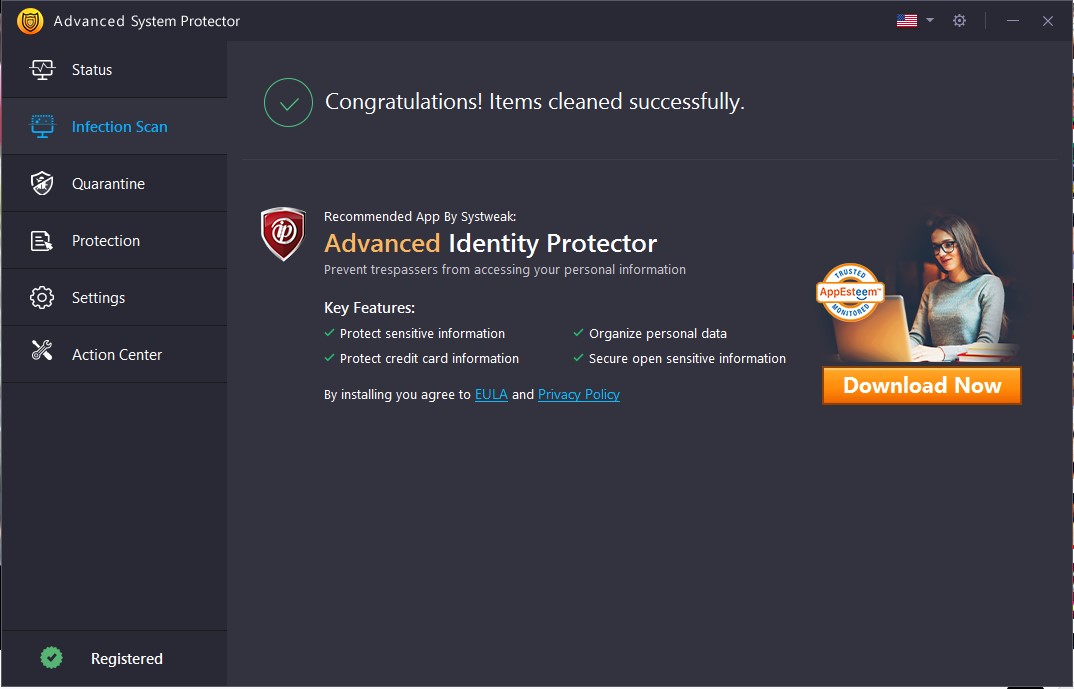Select Action Center from the sidebar menu
The image size is (1074, 689).
(x=116, y=354)
